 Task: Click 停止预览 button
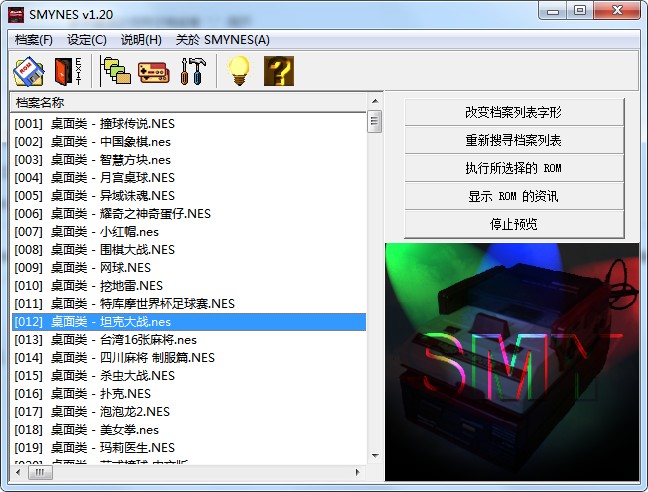(514, 224)
